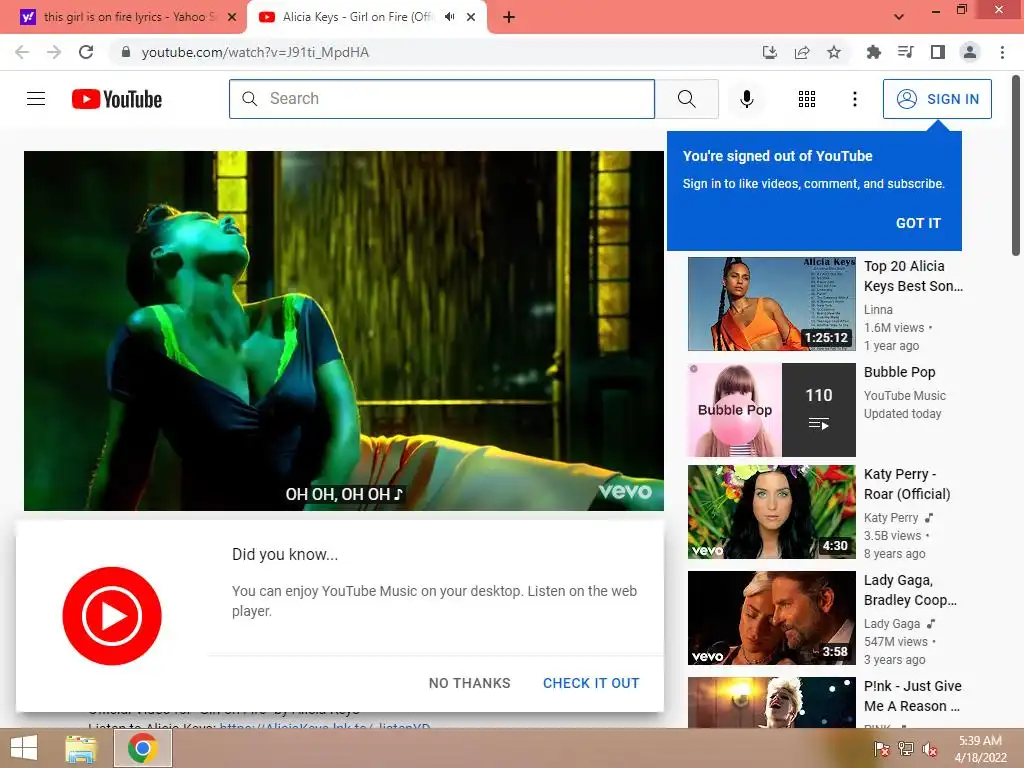Open the YouTube apps grid
The height and width of the screenshot is (768, 1024).
point(807,99)
